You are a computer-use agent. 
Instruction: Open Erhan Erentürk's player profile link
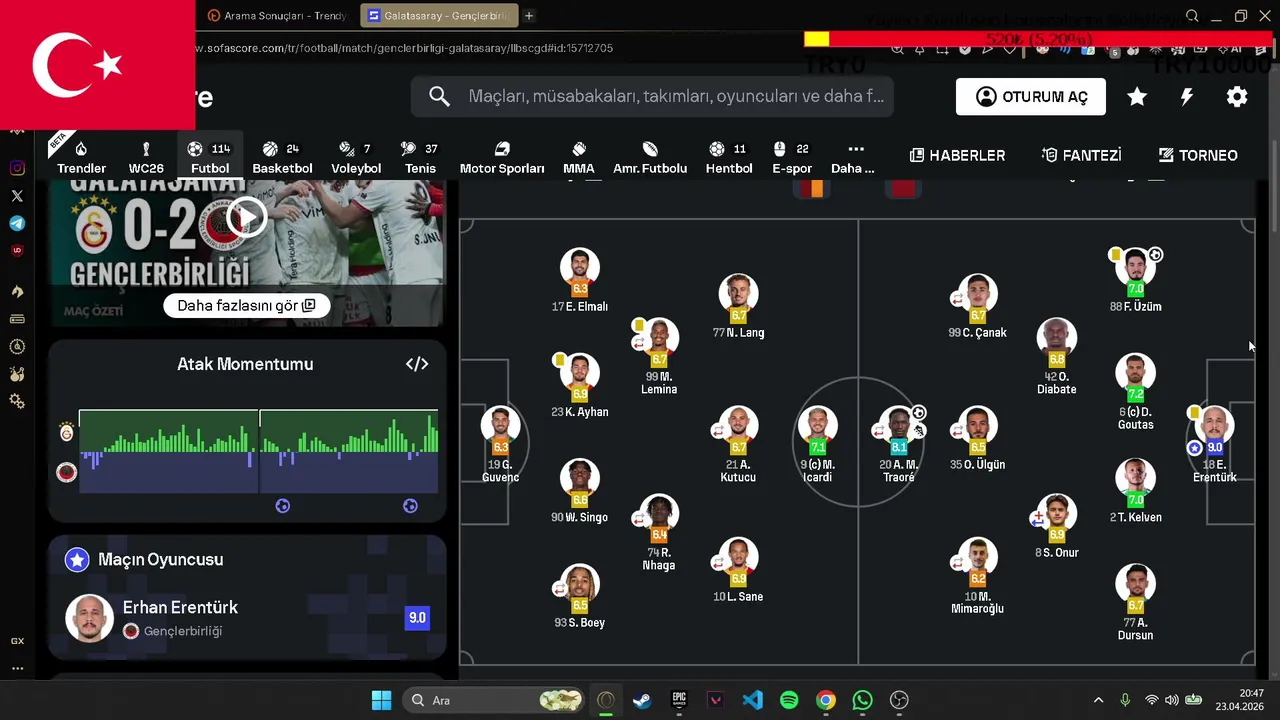180,607
